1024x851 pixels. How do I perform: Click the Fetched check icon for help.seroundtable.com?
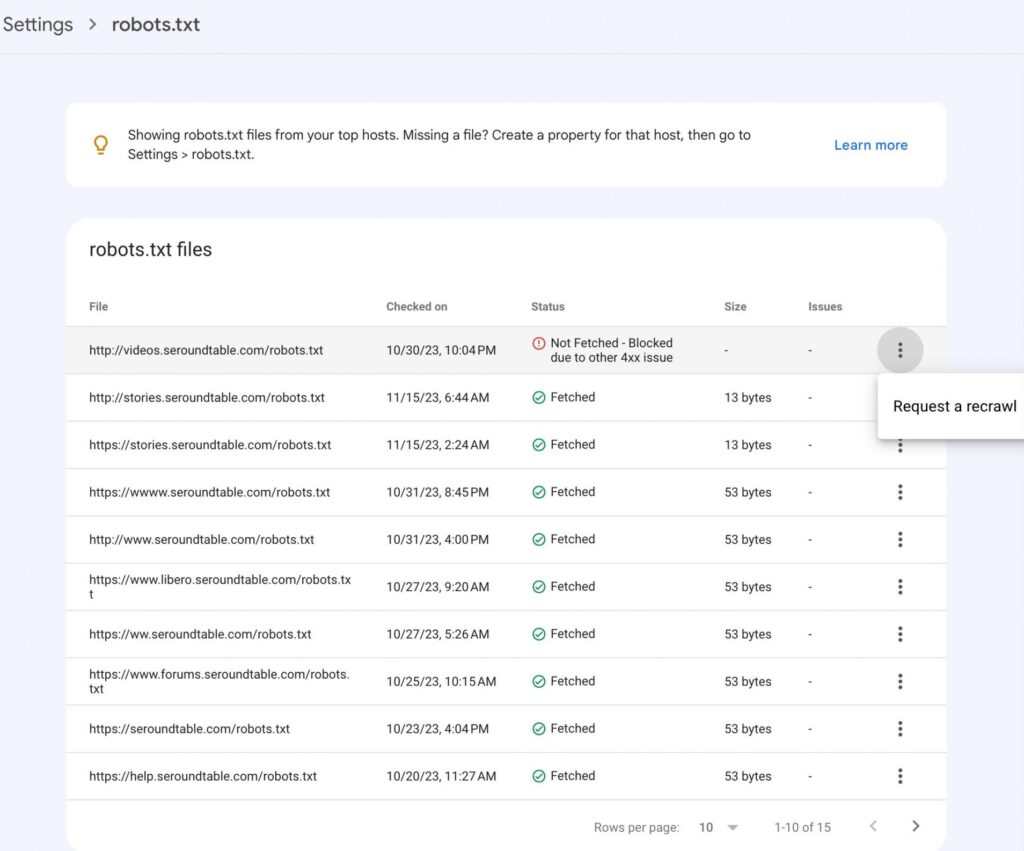(x=538, y=776)
